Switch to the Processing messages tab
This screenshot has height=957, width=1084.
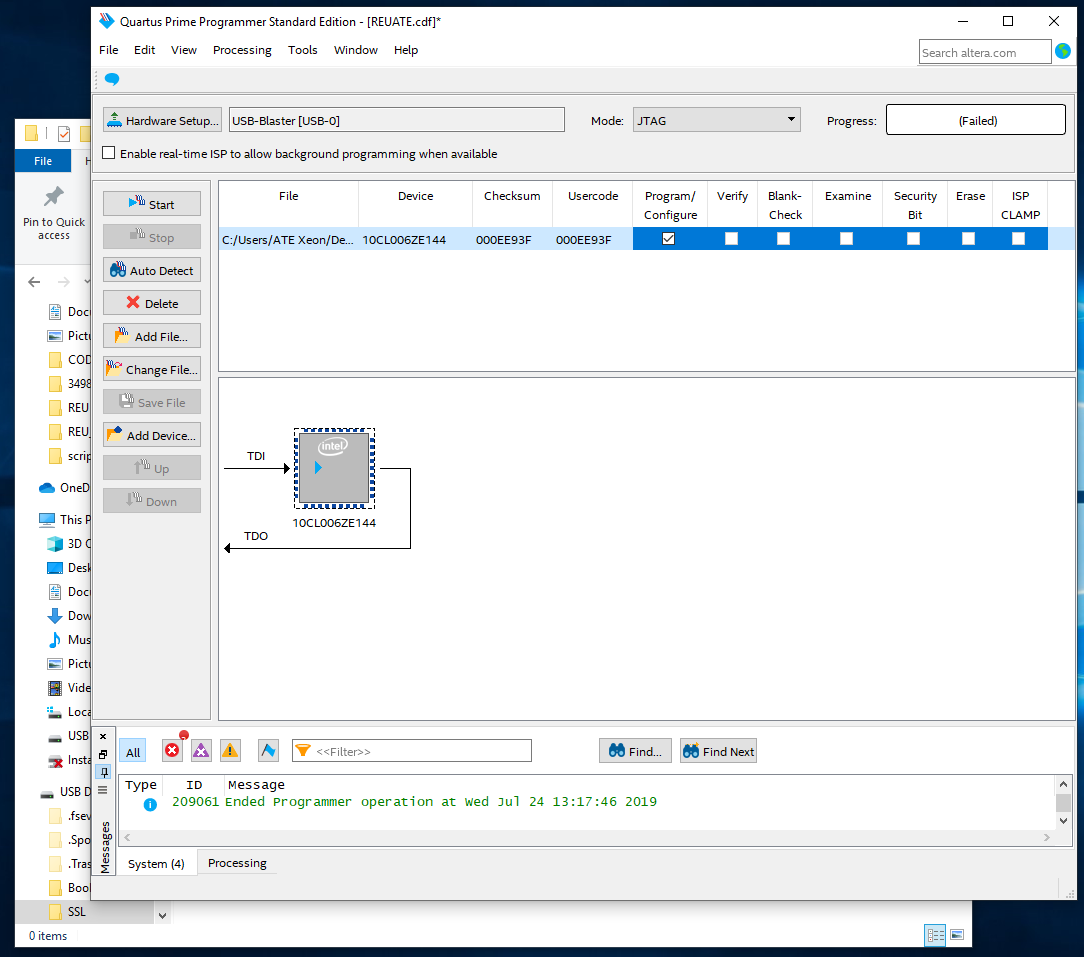coord(237,863)
